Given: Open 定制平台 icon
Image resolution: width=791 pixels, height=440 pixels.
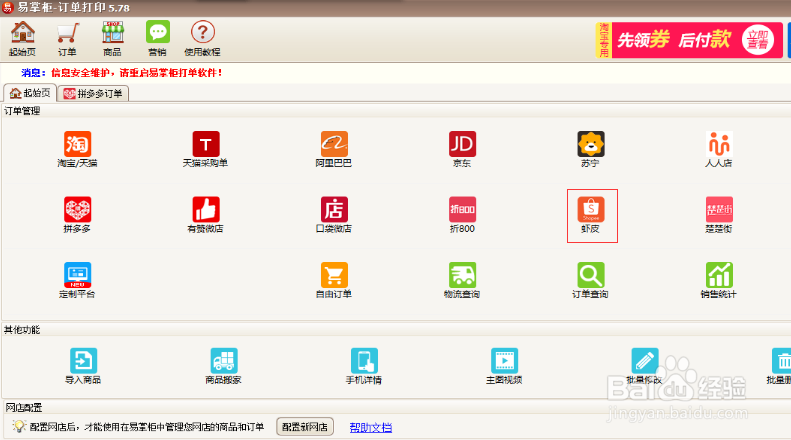Looking at the screenshot, I should (x=77, y=281).
